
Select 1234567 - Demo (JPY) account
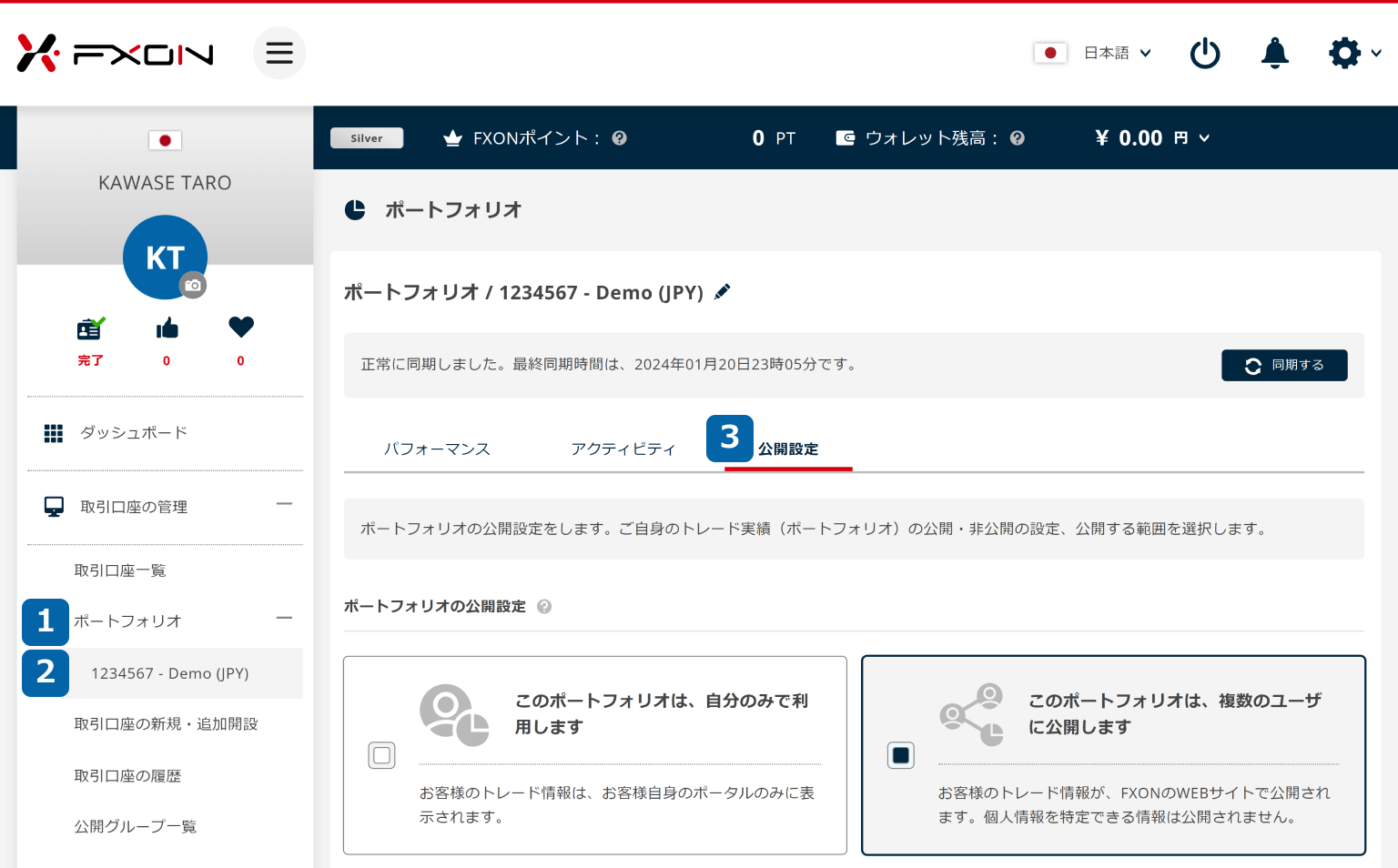pyautogui.click(x=170, y=673)
